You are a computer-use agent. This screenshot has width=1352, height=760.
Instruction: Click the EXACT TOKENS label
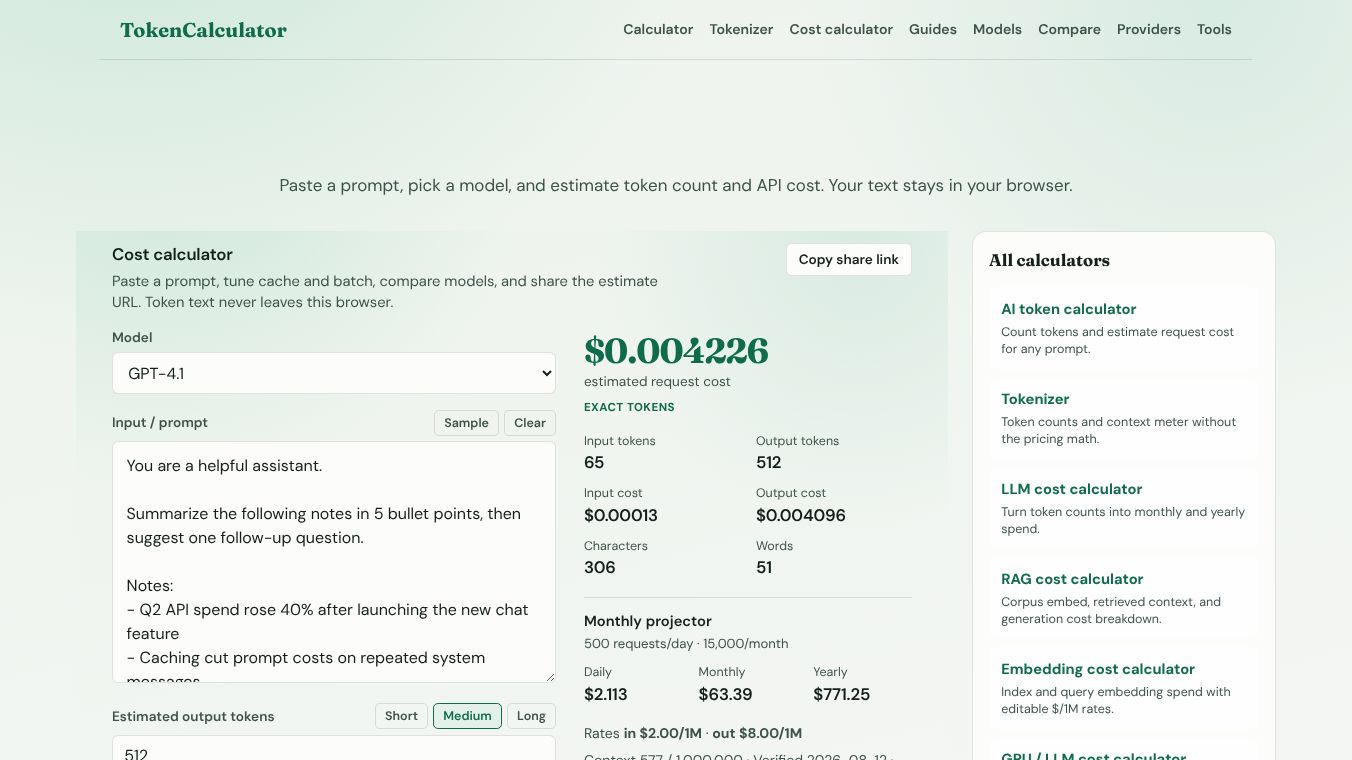pos(629,407)
